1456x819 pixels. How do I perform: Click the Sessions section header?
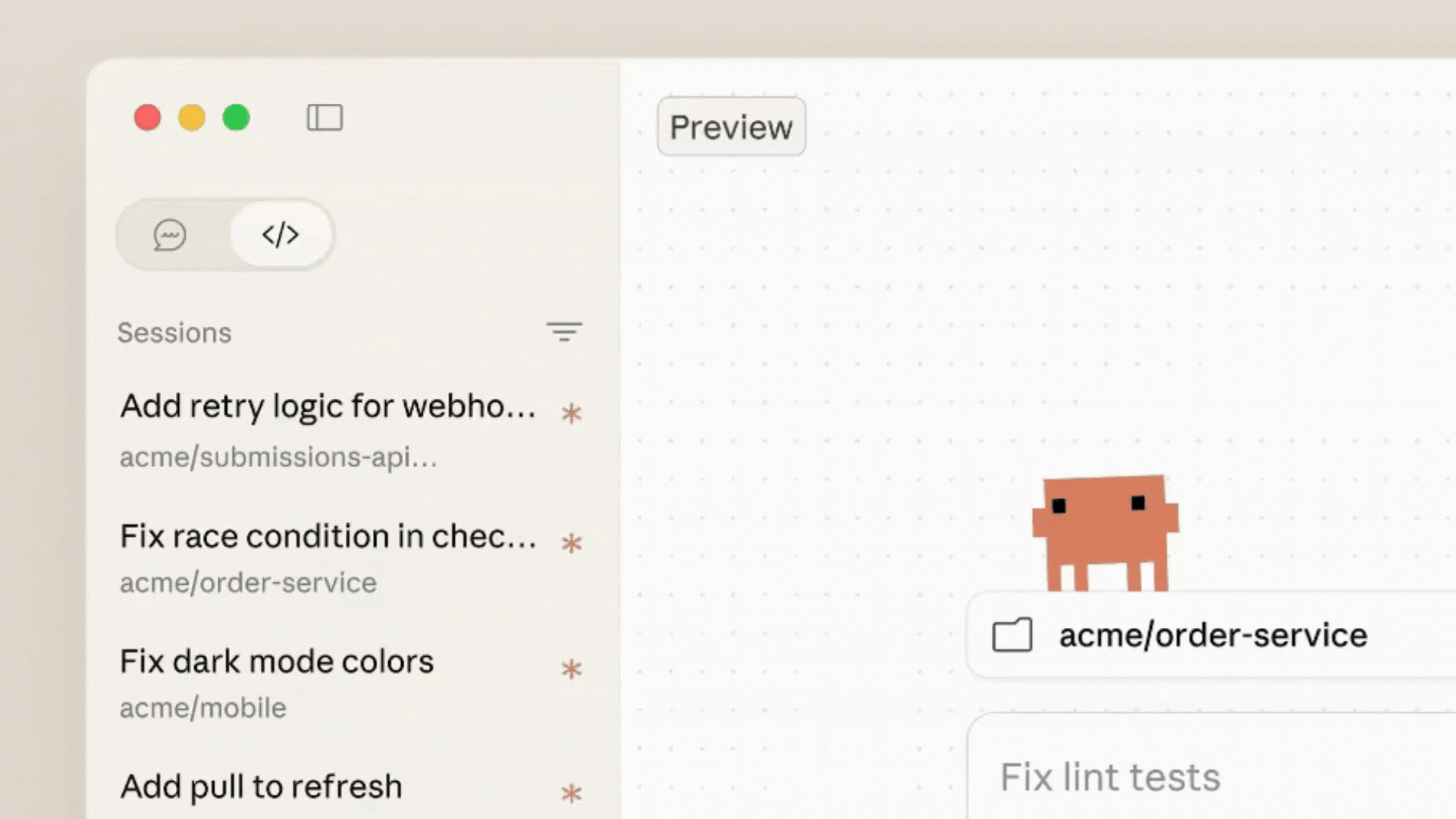click(x=174, y=333)
